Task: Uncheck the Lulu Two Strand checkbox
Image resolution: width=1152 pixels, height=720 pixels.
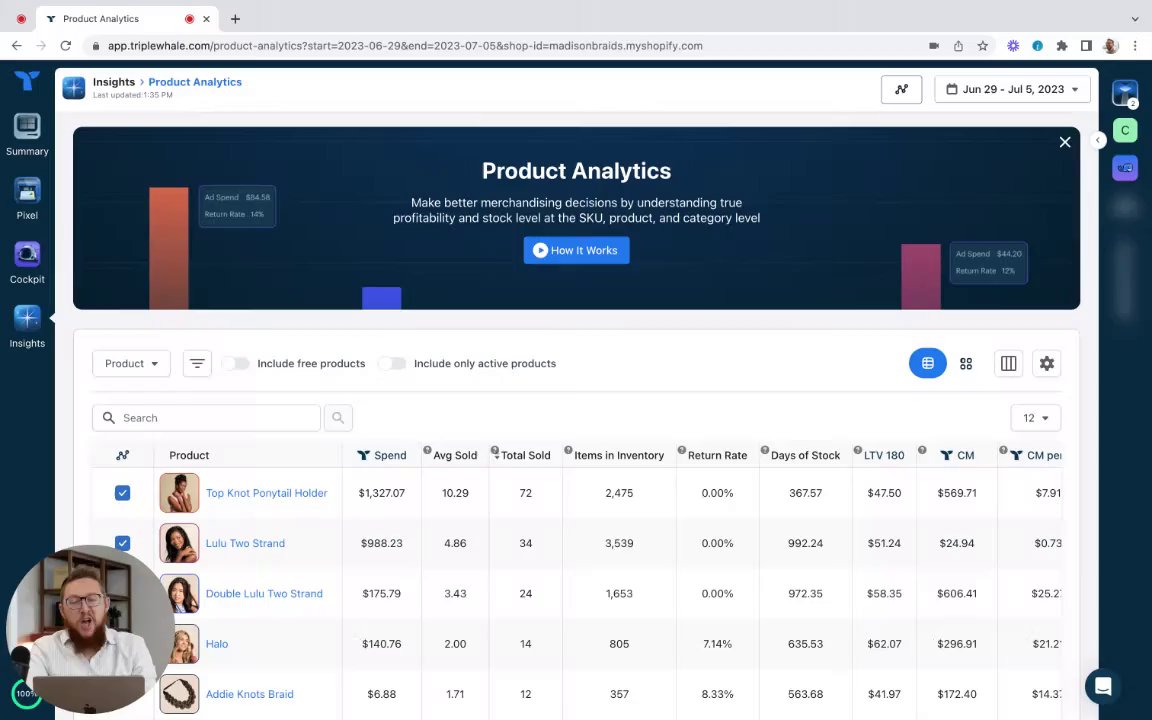Action: pyautogui.click(x=123, y=543)
